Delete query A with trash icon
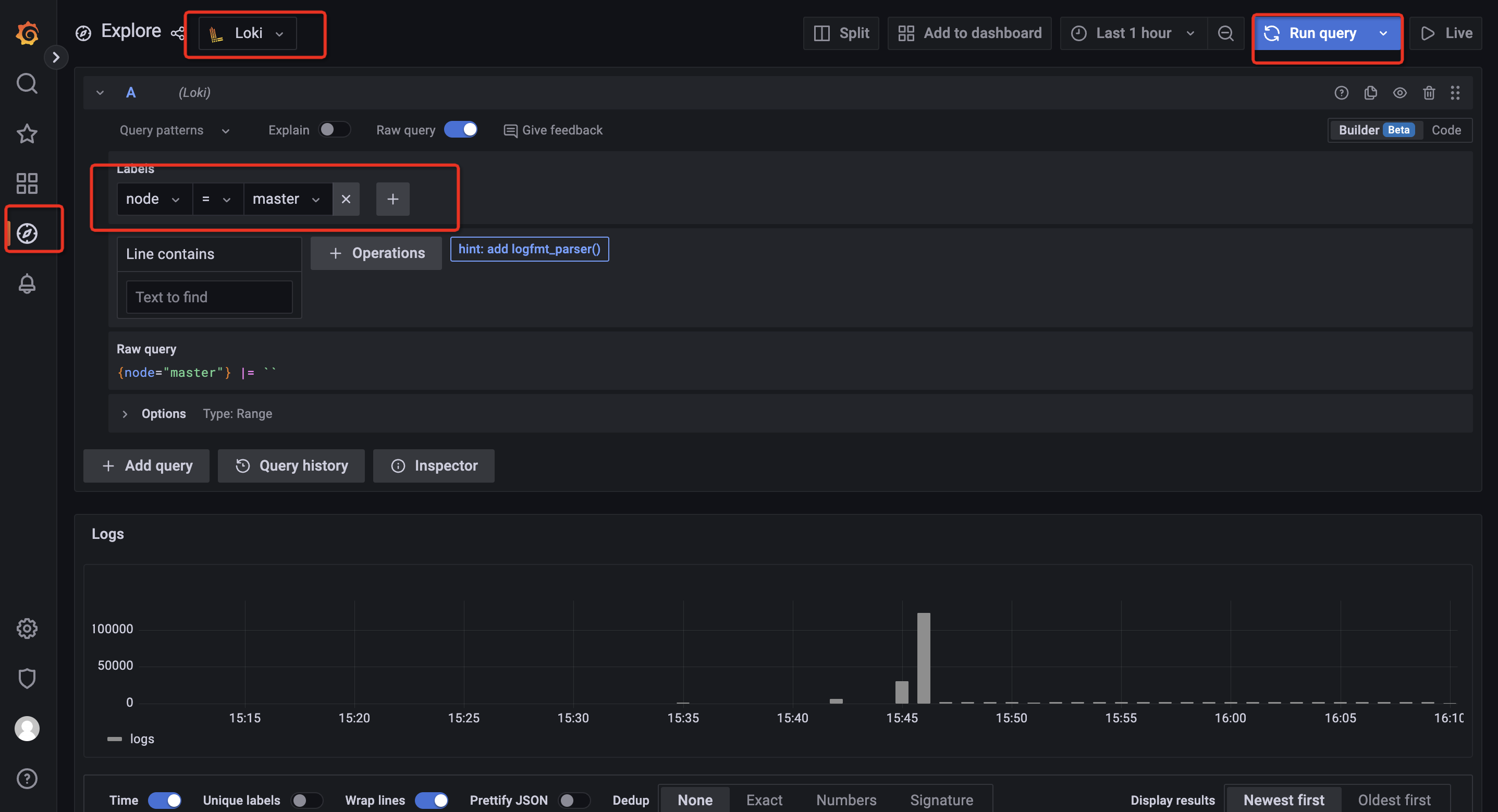1498x812 pixels. pos(1428,93)
